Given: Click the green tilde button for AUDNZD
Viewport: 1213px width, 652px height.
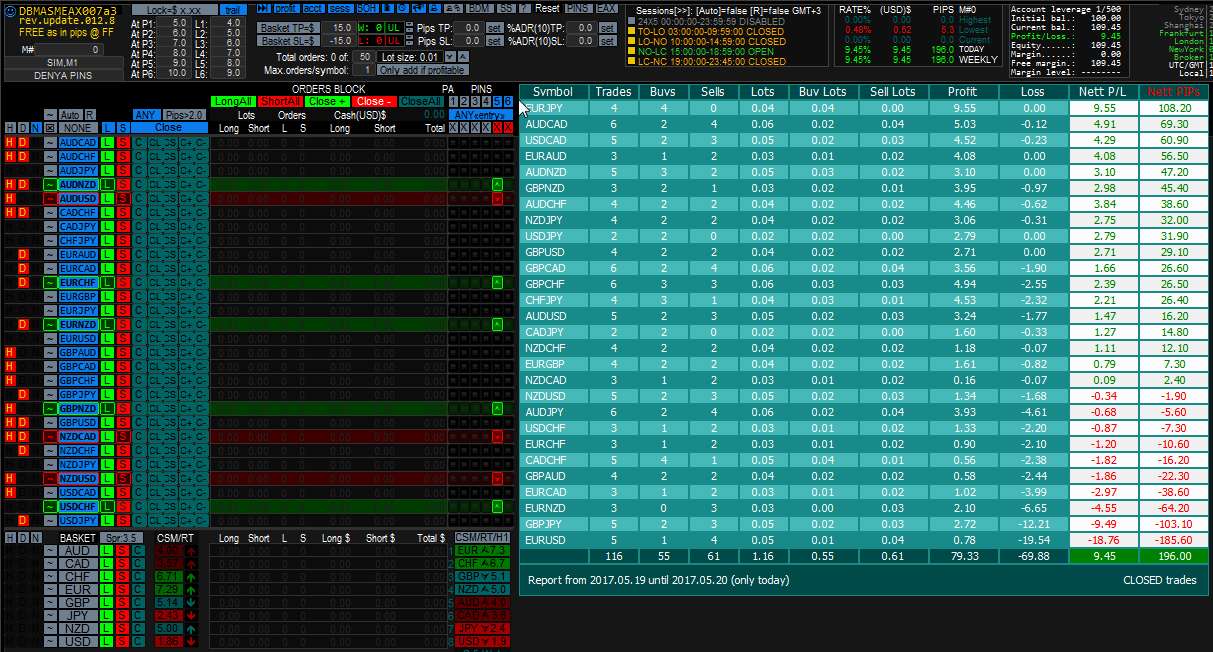Looking at the screenshot, I should pos(50,185).
